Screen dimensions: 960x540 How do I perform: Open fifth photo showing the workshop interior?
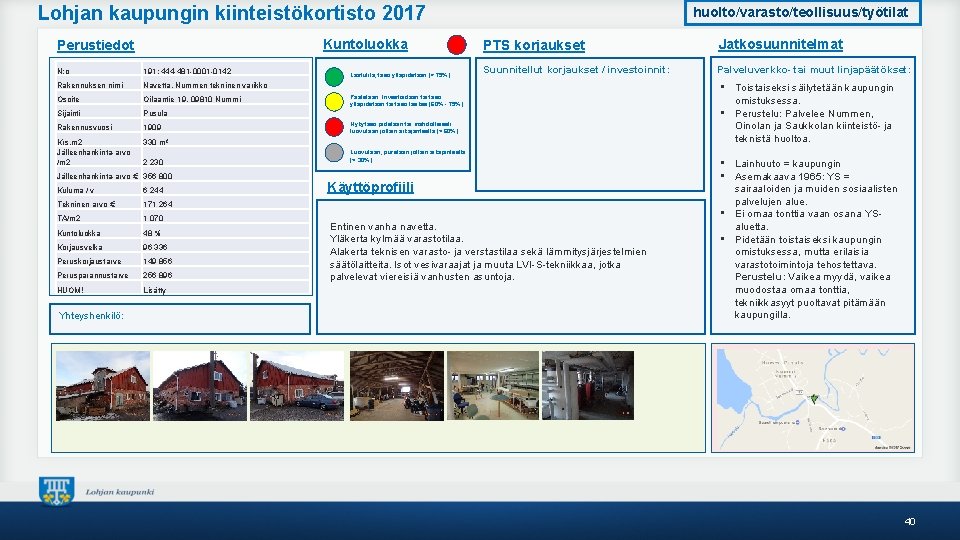point(493,386)
